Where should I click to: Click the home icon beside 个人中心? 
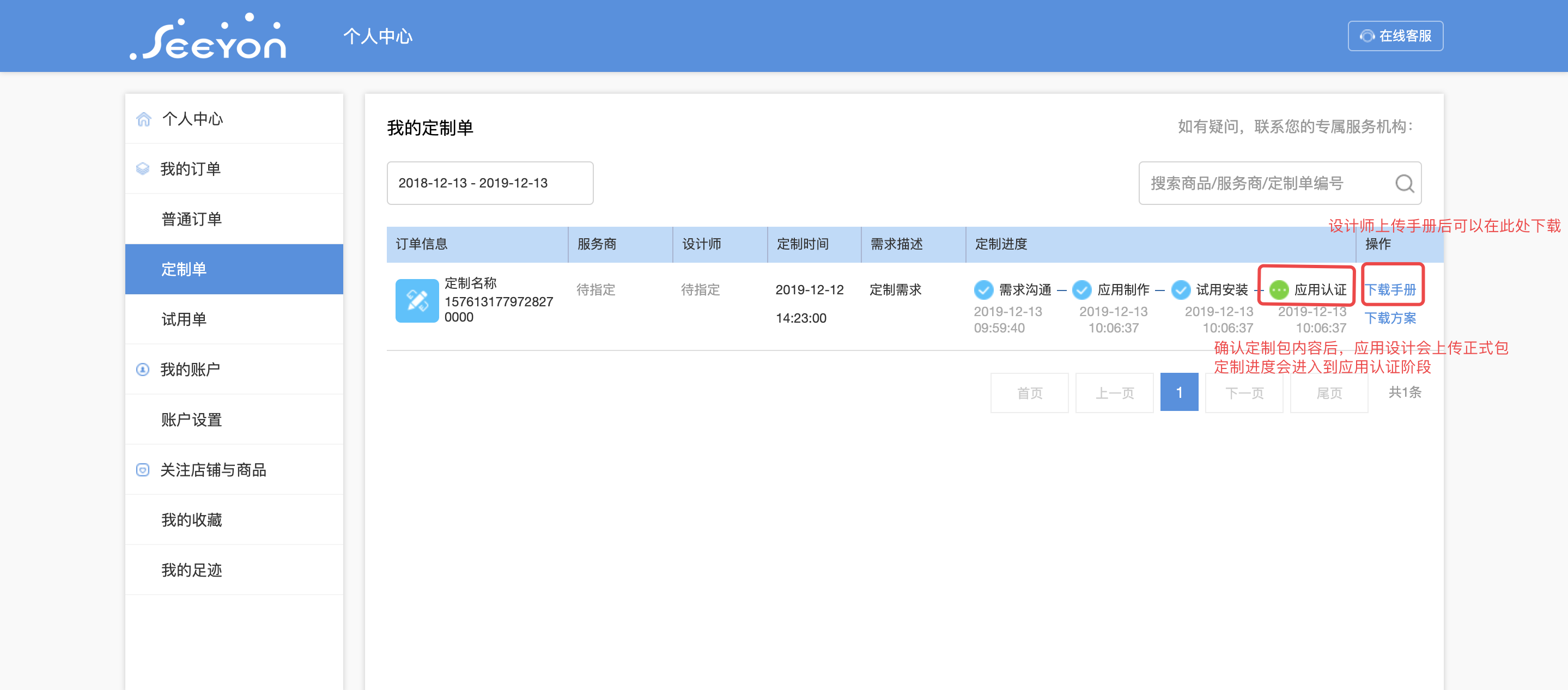point(144,119)
